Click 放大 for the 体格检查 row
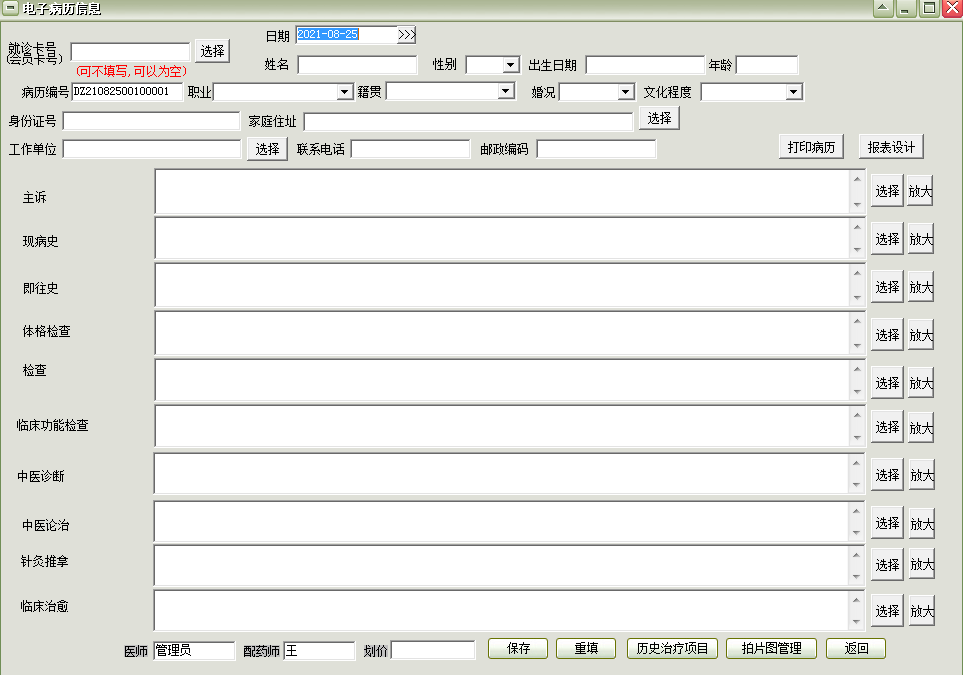The height and width of the screenshot is (675, 963). pyautogui.click(x=921, y=335)
